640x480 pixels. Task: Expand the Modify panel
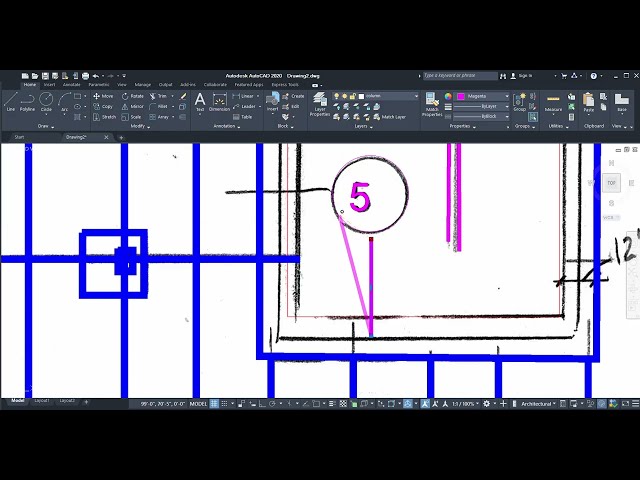pos(140,127)
